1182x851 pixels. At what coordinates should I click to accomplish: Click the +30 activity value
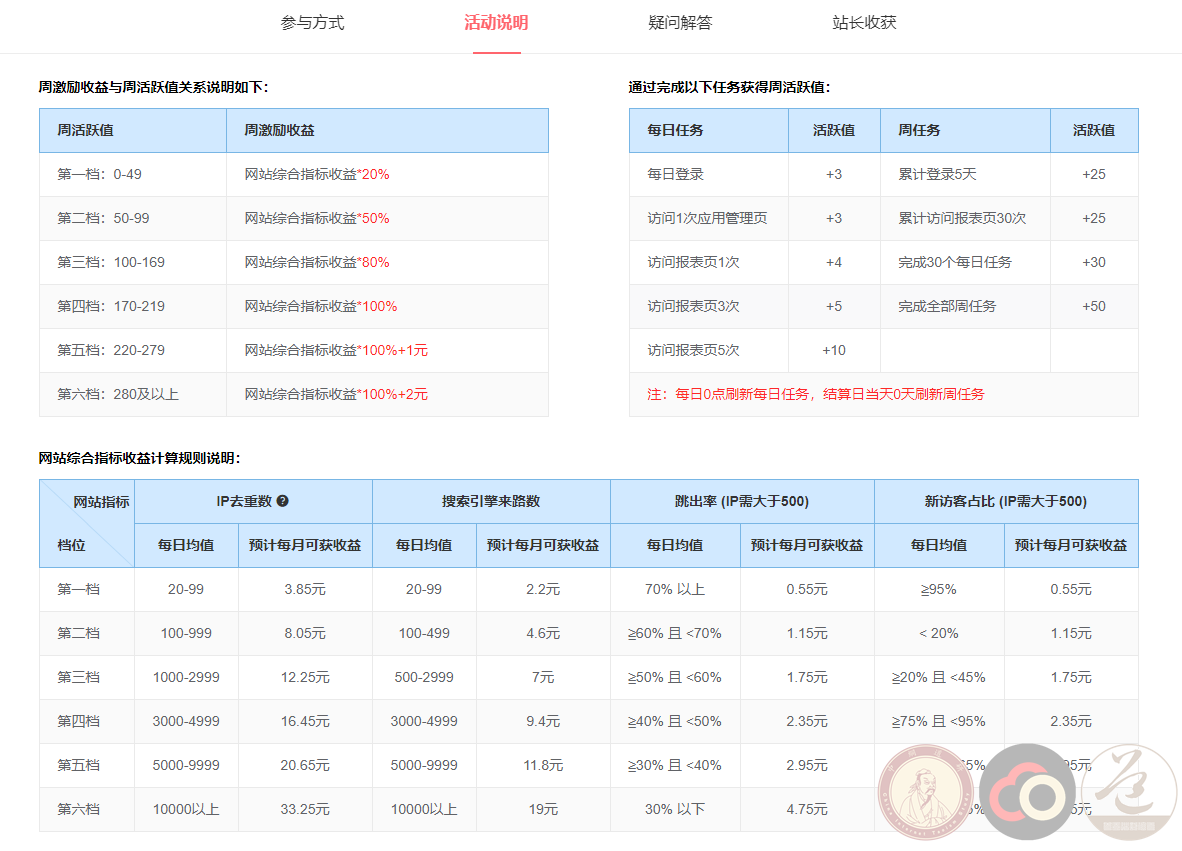coord(1094,262)
